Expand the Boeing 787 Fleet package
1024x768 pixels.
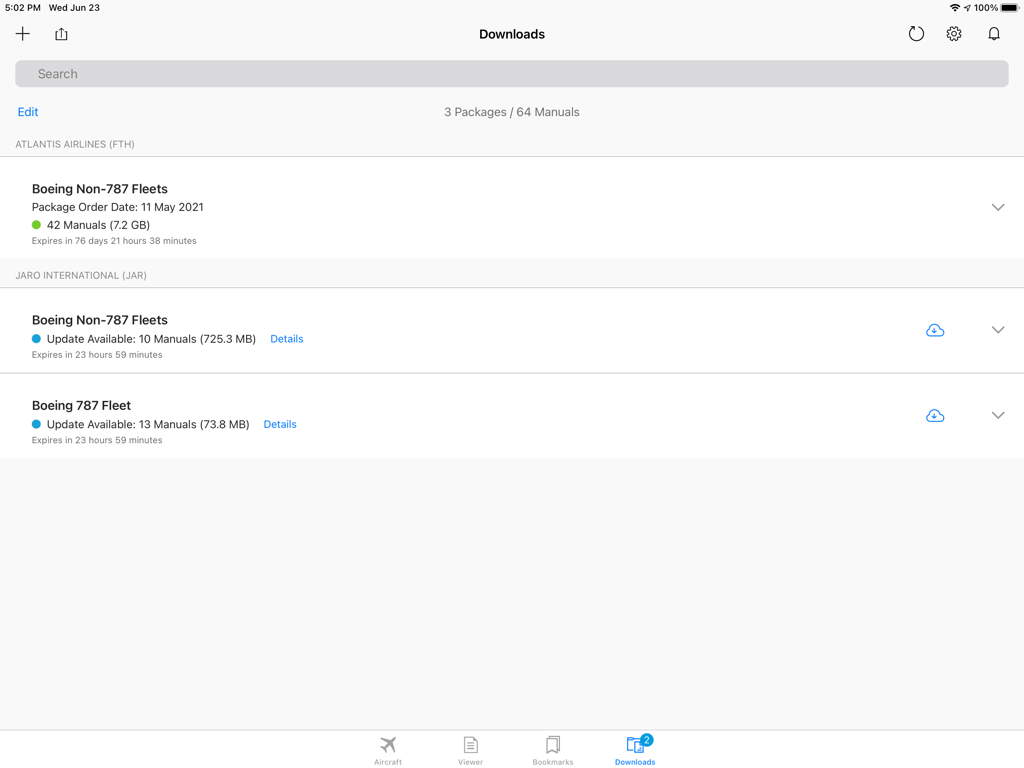pos(997,415)
